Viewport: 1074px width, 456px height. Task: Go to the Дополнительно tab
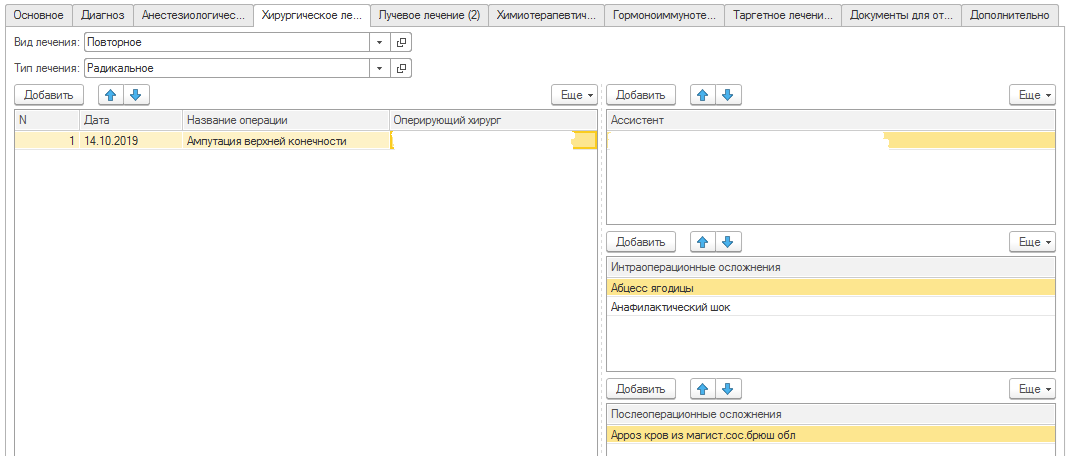[1009, 16]
